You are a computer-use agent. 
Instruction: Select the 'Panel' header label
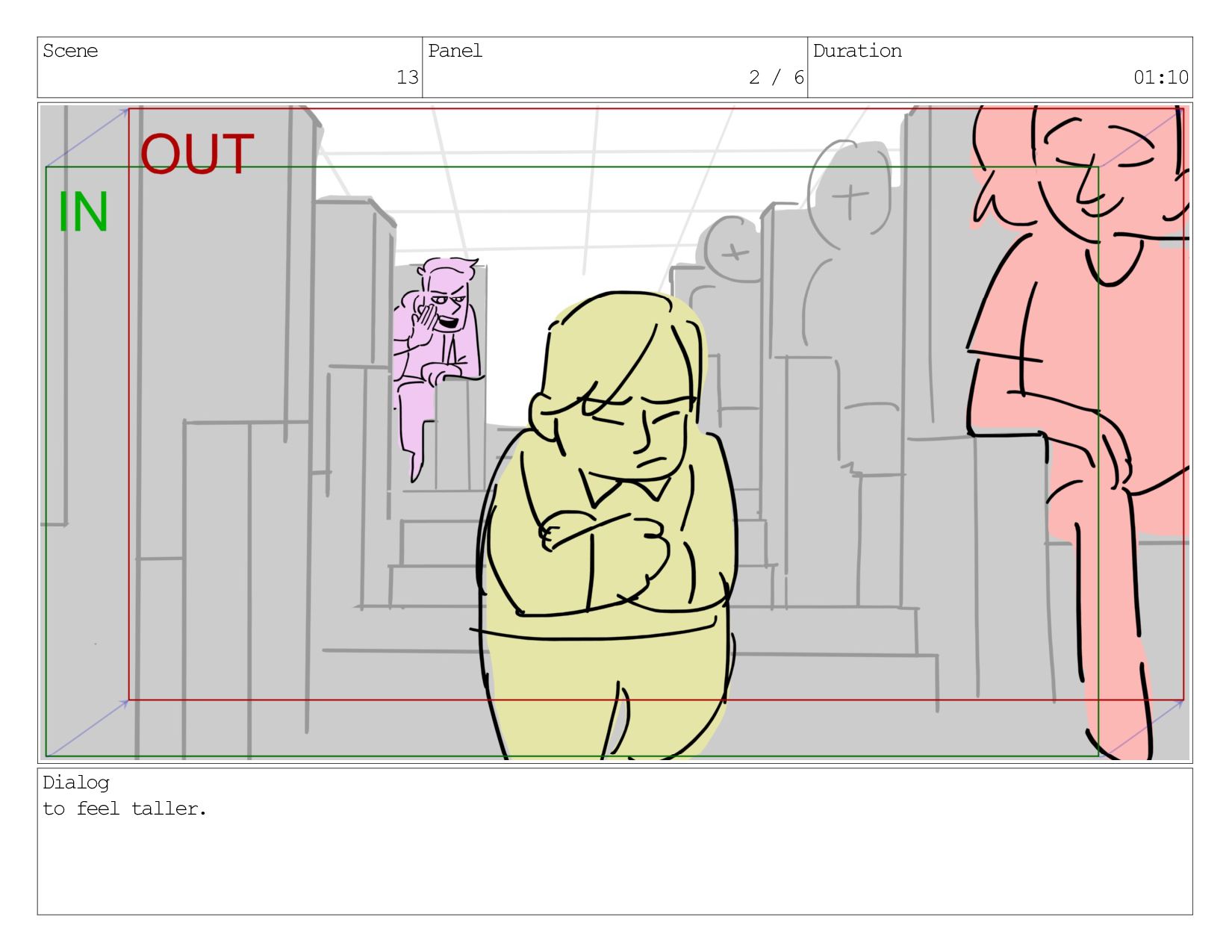click(455, 51)
